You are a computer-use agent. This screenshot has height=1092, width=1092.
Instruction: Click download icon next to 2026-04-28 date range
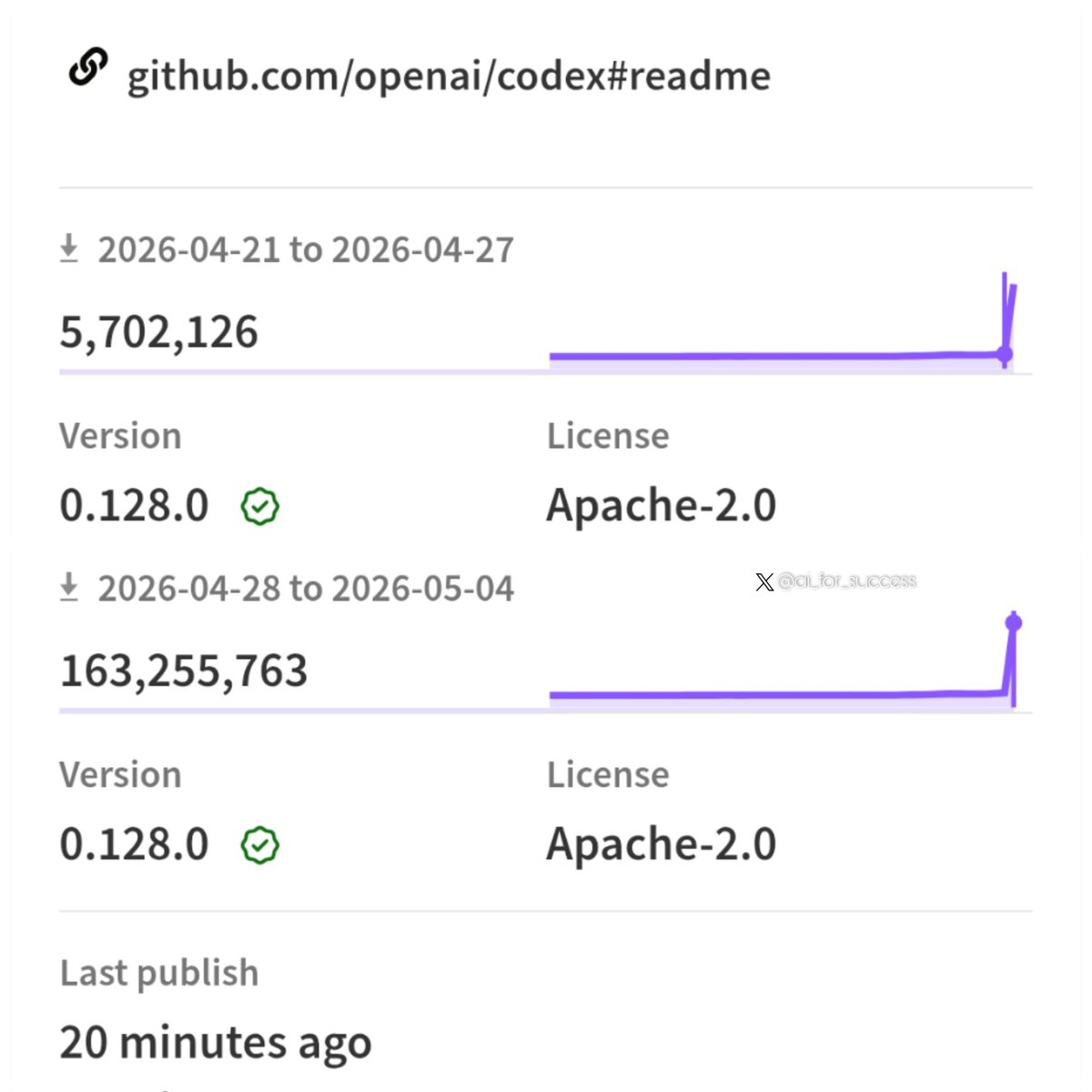click(x=68, y=588)
